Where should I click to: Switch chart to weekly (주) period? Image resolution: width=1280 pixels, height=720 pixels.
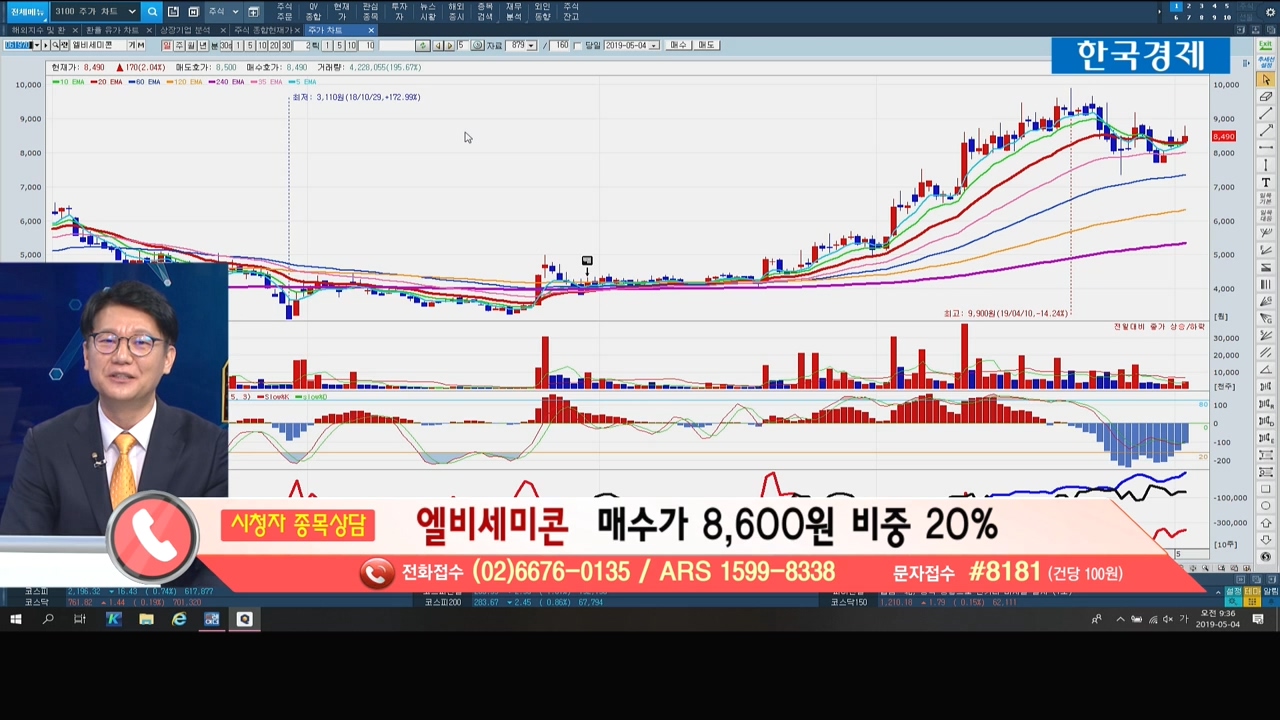(x=180, y=46)
